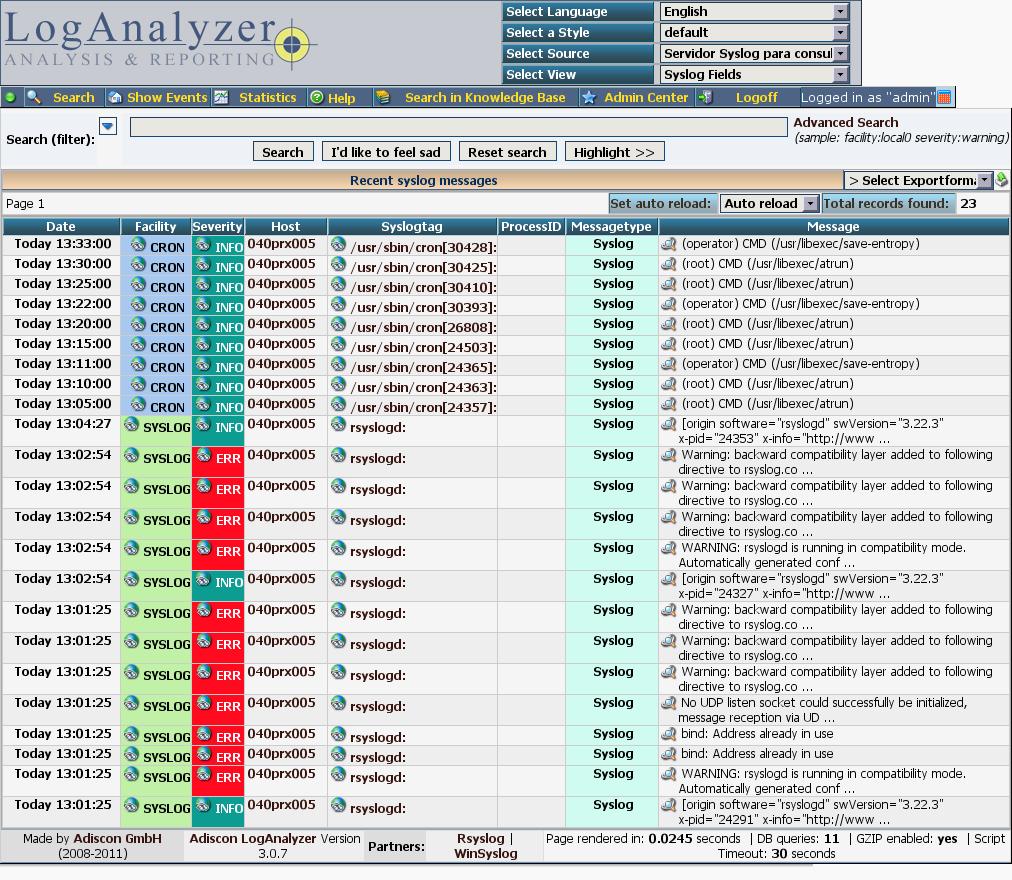The width and height of the screenshot is (1012, 880).
Task: Toggle the search filter arrow button
Action: point(108,126)
